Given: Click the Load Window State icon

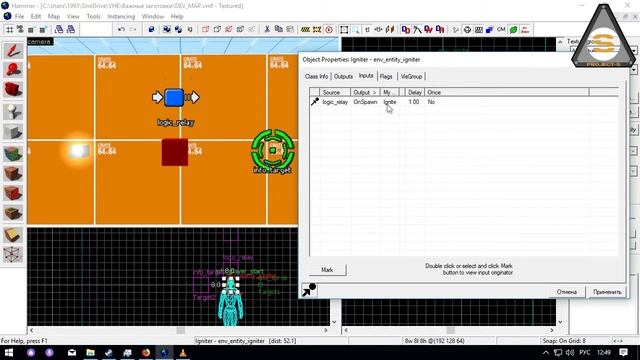Looking at the screenshot, I should [59, 29].
